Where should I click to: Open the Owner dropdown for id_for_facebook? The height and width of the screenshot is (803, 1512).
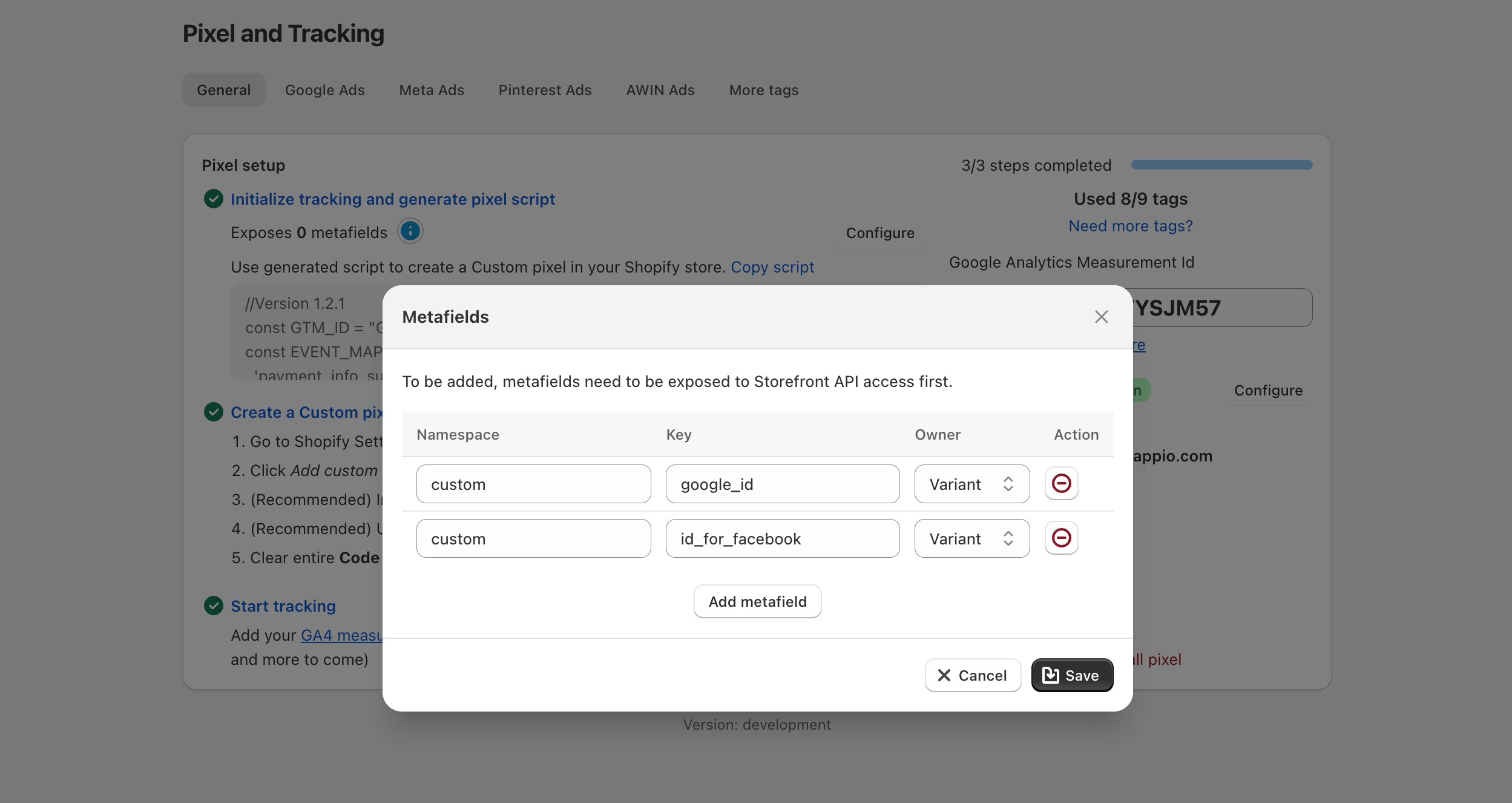click(x=971, y=538)
